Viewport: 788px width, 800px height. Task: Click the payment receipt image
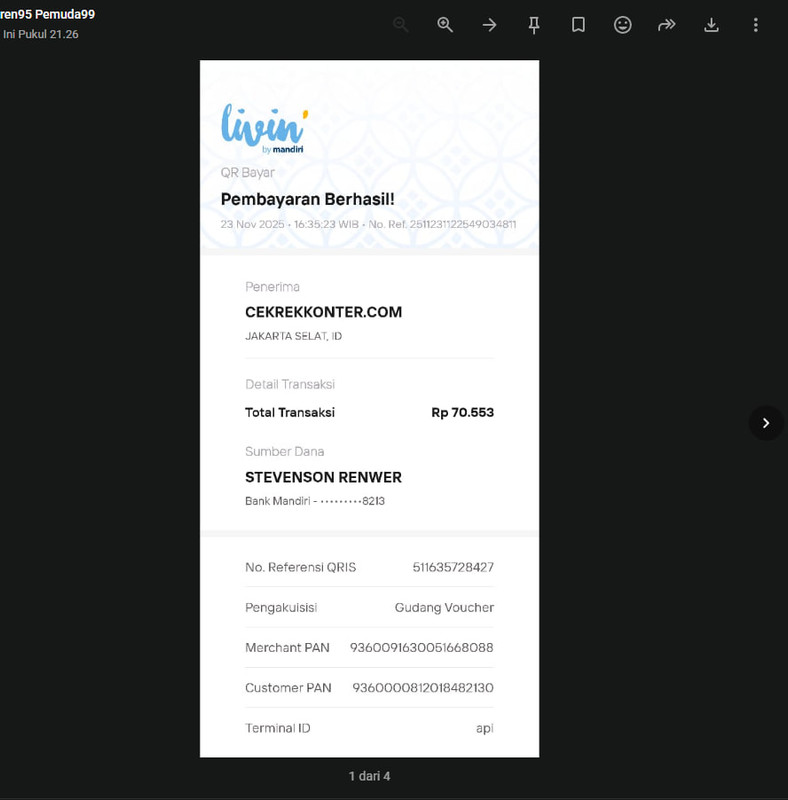(x=370, y=408)
